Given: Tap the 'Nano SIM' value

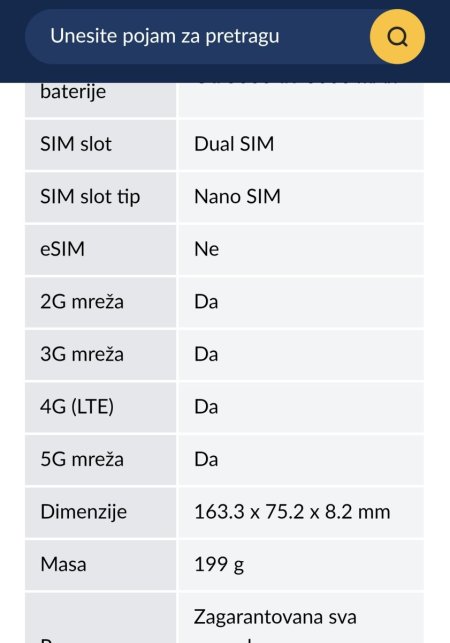Looking at the screenshot, I should coord(237,196).
